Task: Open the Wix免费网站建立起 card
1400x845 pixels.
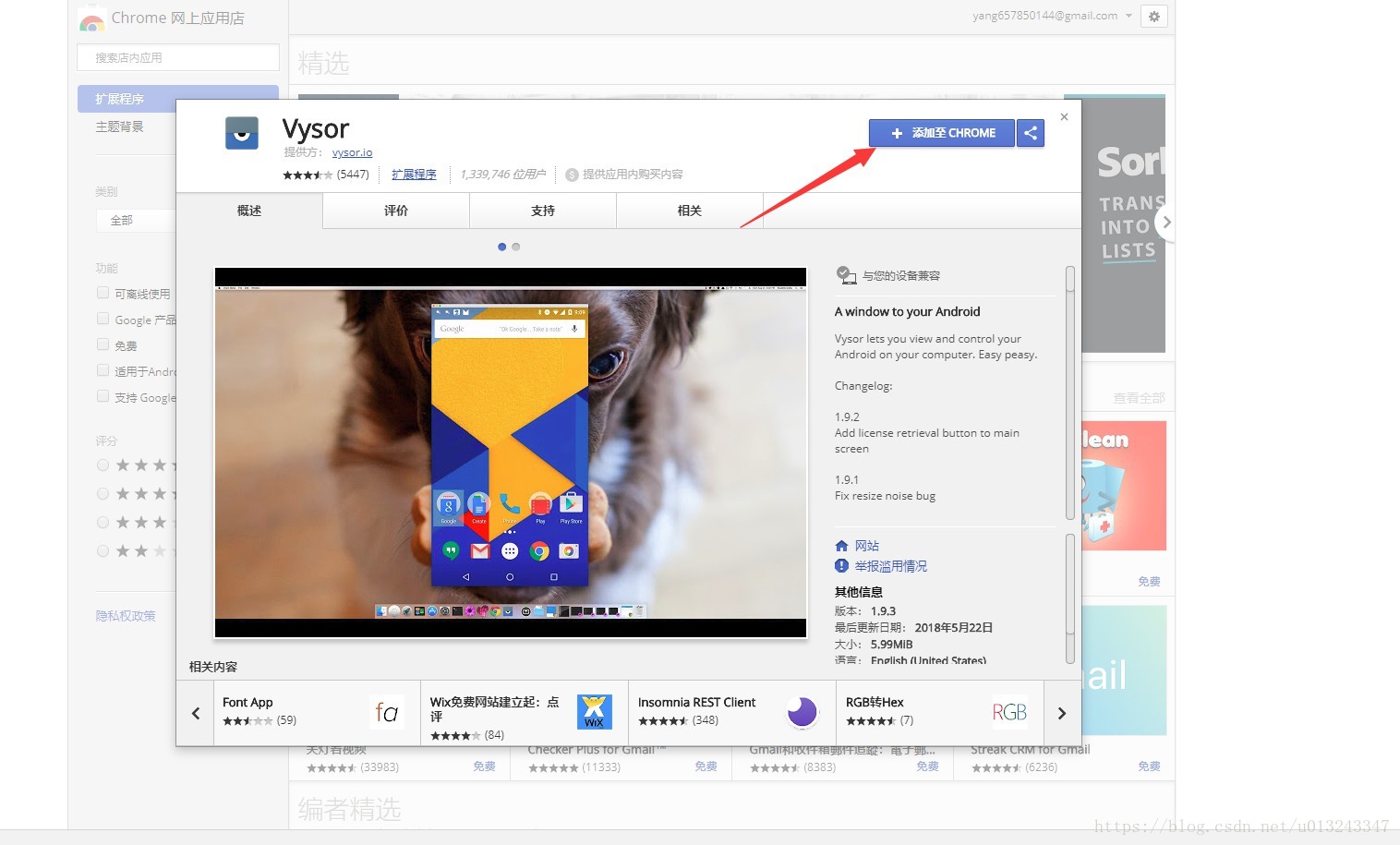Action: (525, 713)
